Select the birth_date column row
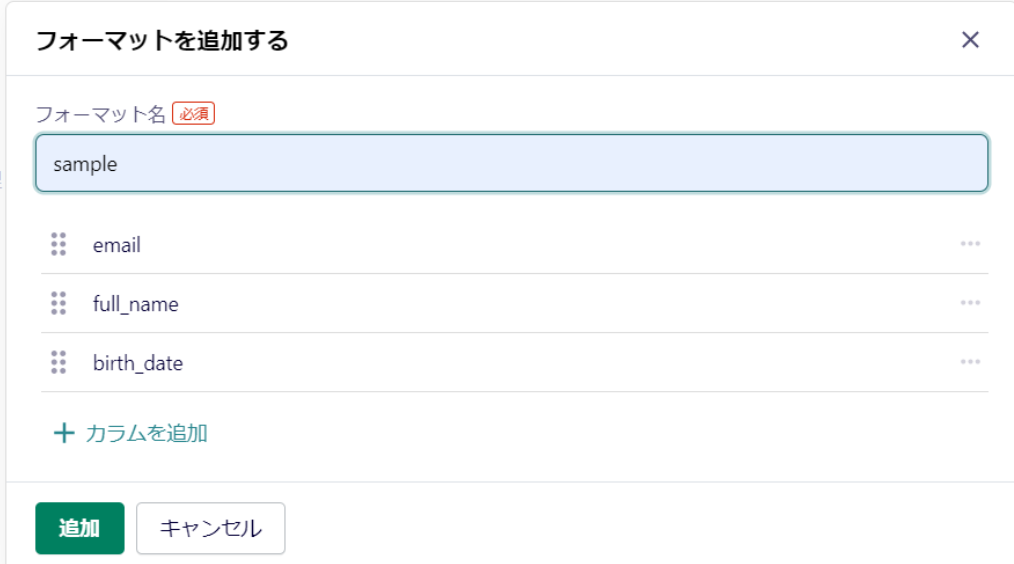This screenshot has height=564, width=1014. [x=515, y=362]
